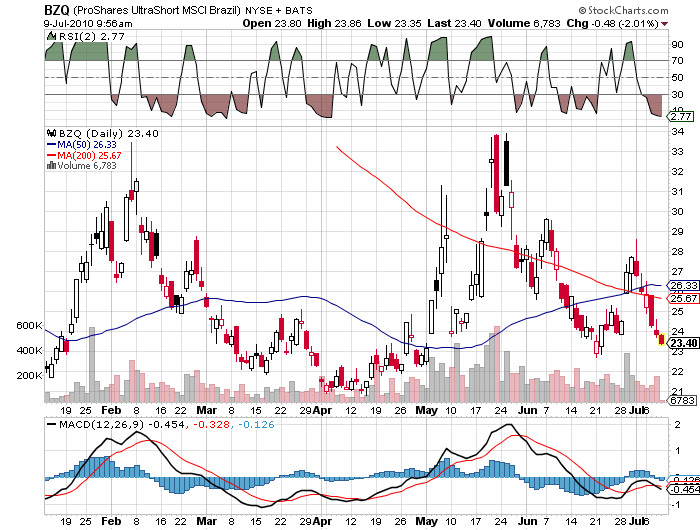Click the Mar label on price chart axis
The width and height of the screenshot is (700, 530).
207,410
